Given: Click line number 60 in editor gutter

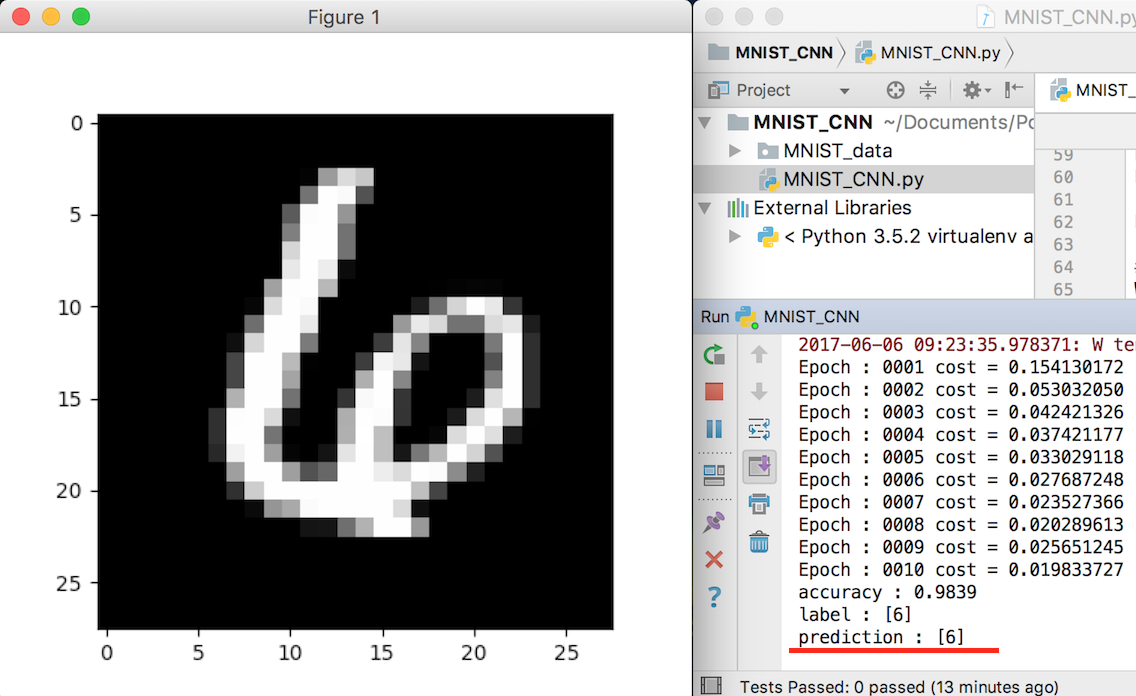Looking at the screenshot, I should pyautogui.click(x=1063, y=177).
